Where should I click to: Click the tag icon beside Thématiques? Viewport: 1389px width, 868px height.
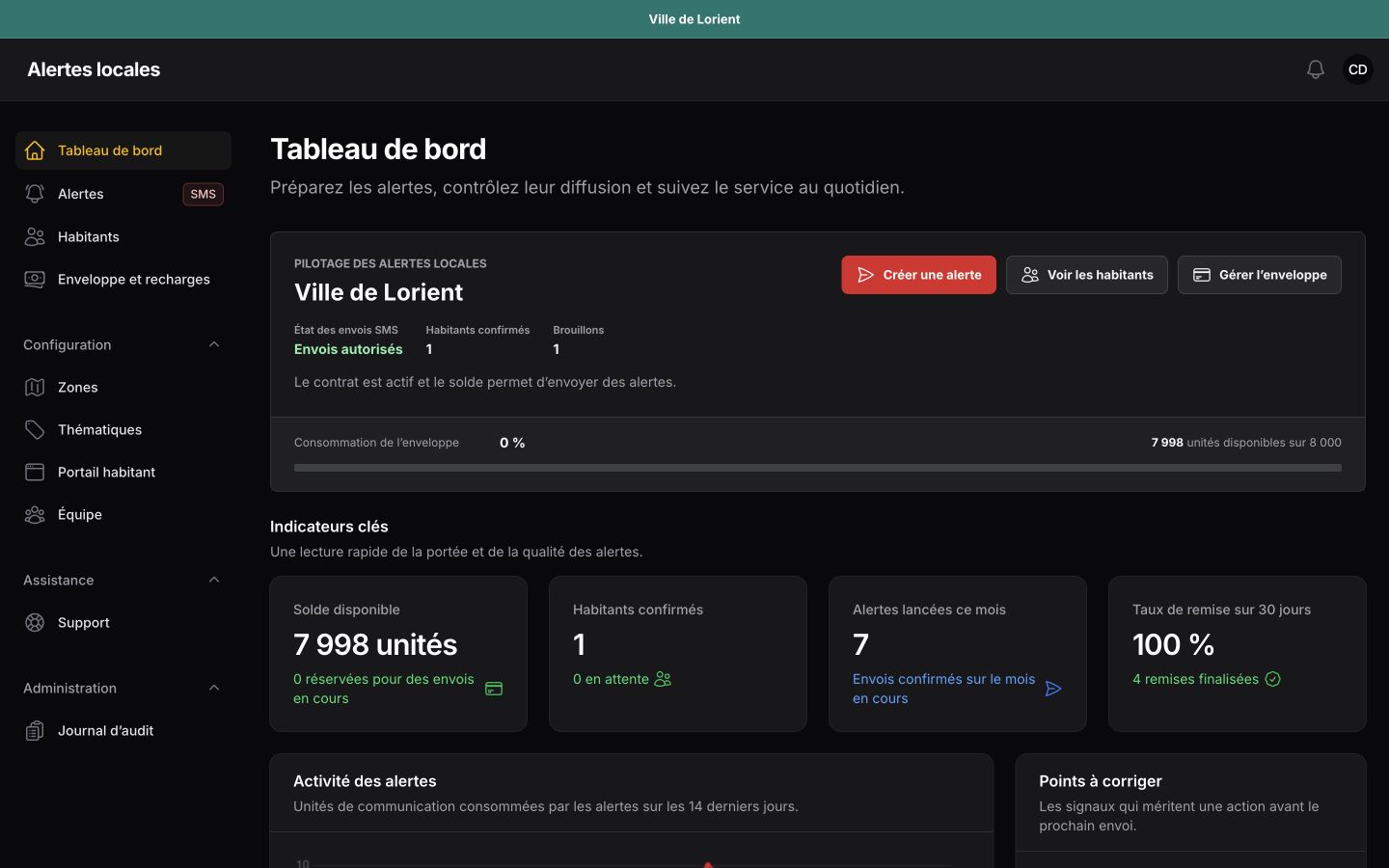pos(35,429)
